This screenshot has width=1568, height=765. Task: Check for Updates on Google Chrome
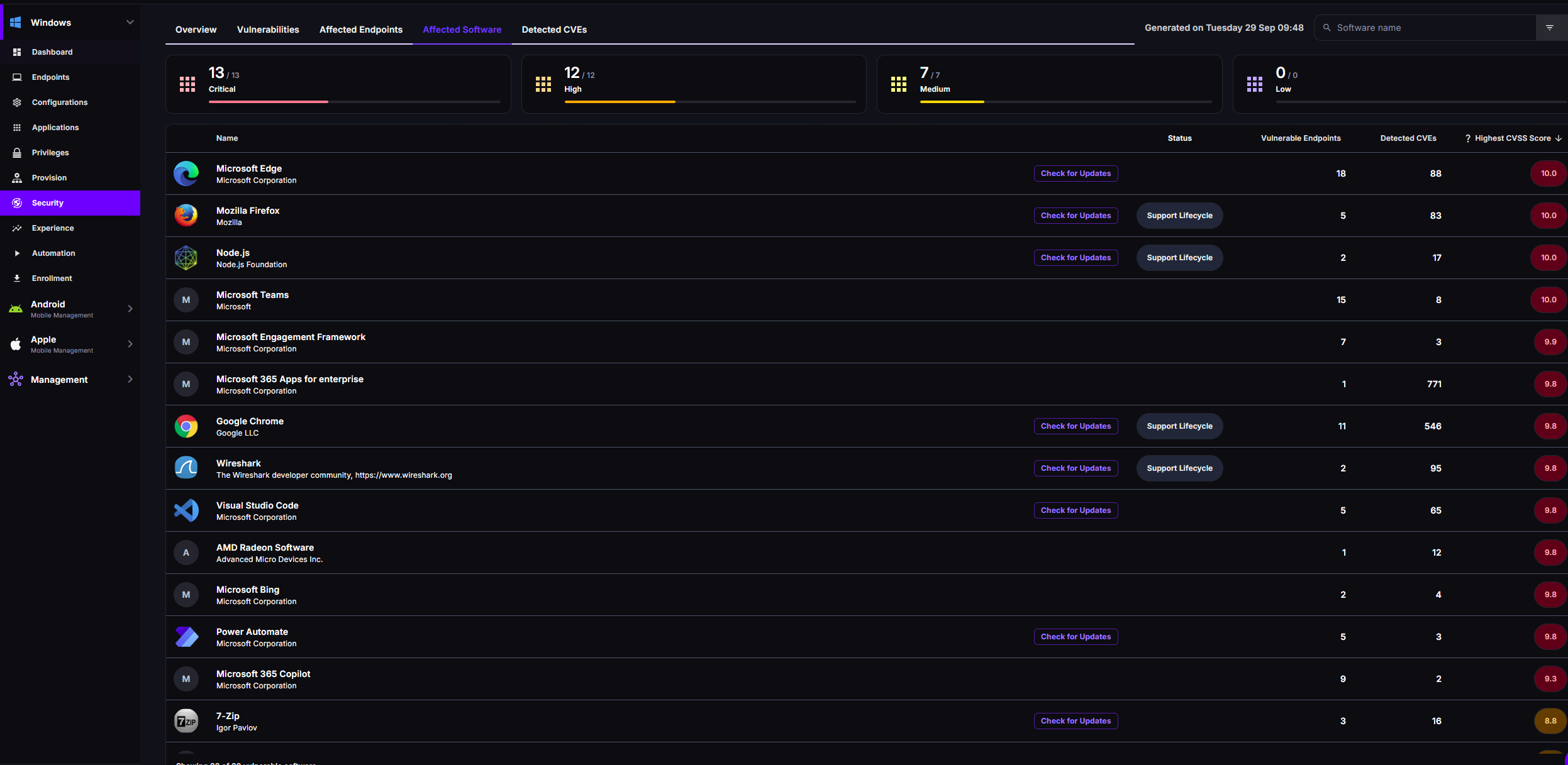click(x=1076, y=426)
